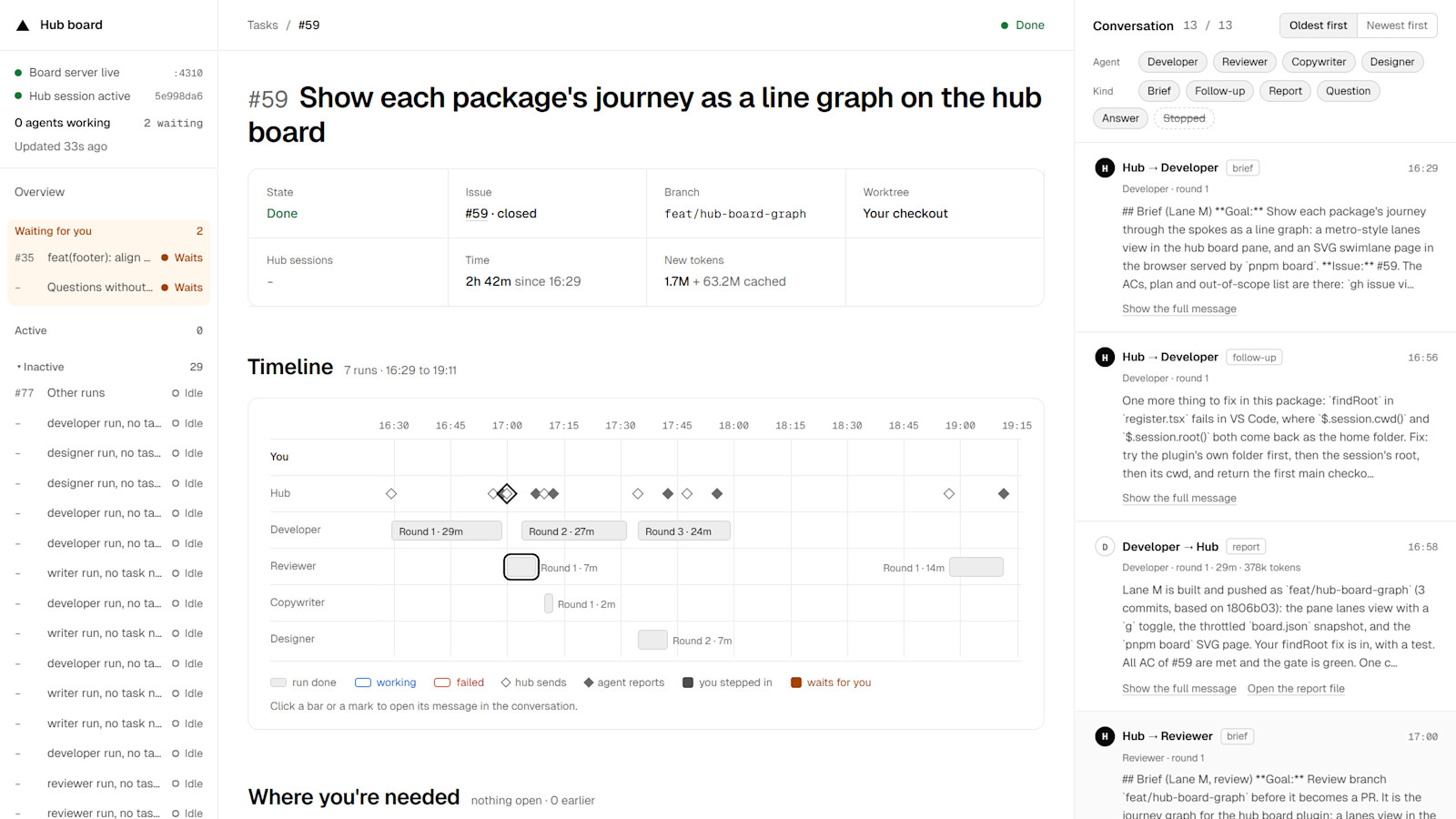Sort conversation Newest first
This screenshot has width=1456, height=819.
coord(1397,25)
